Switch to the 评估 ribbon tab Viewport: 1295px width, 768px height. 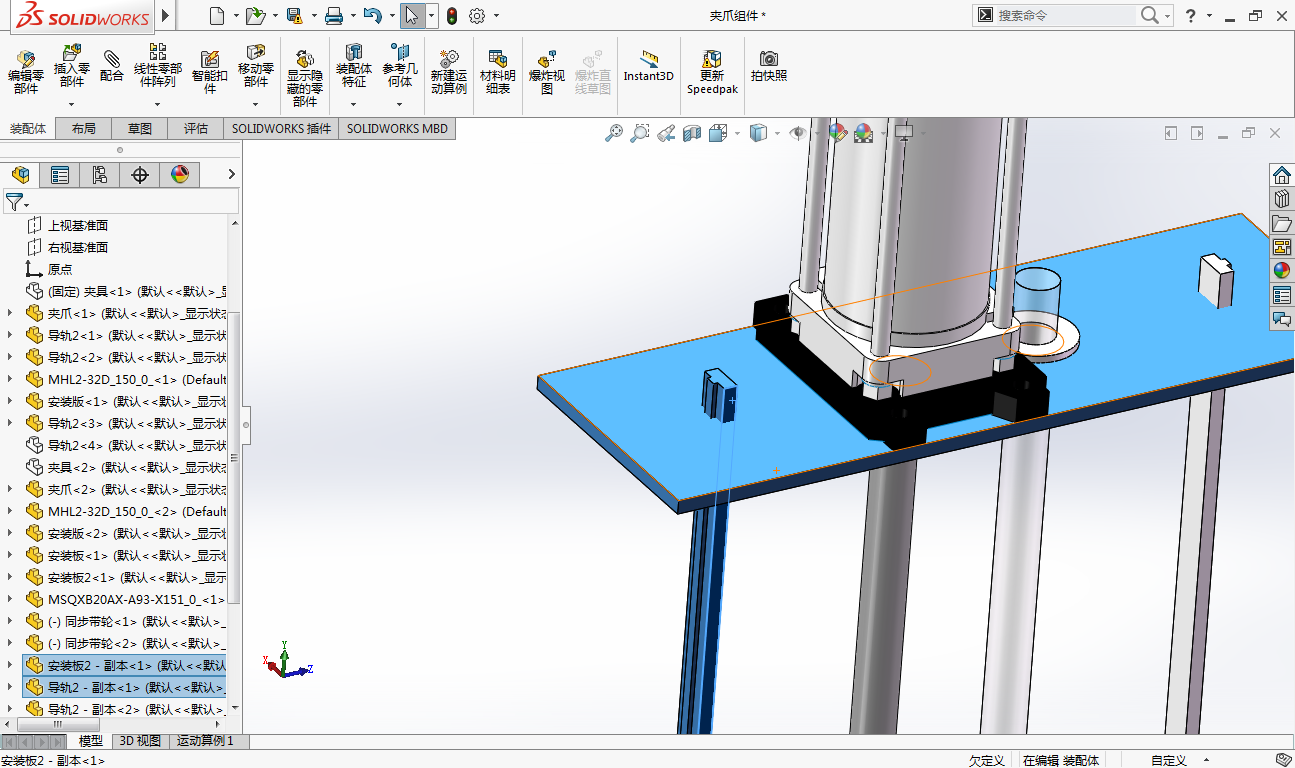pos(196,128)
